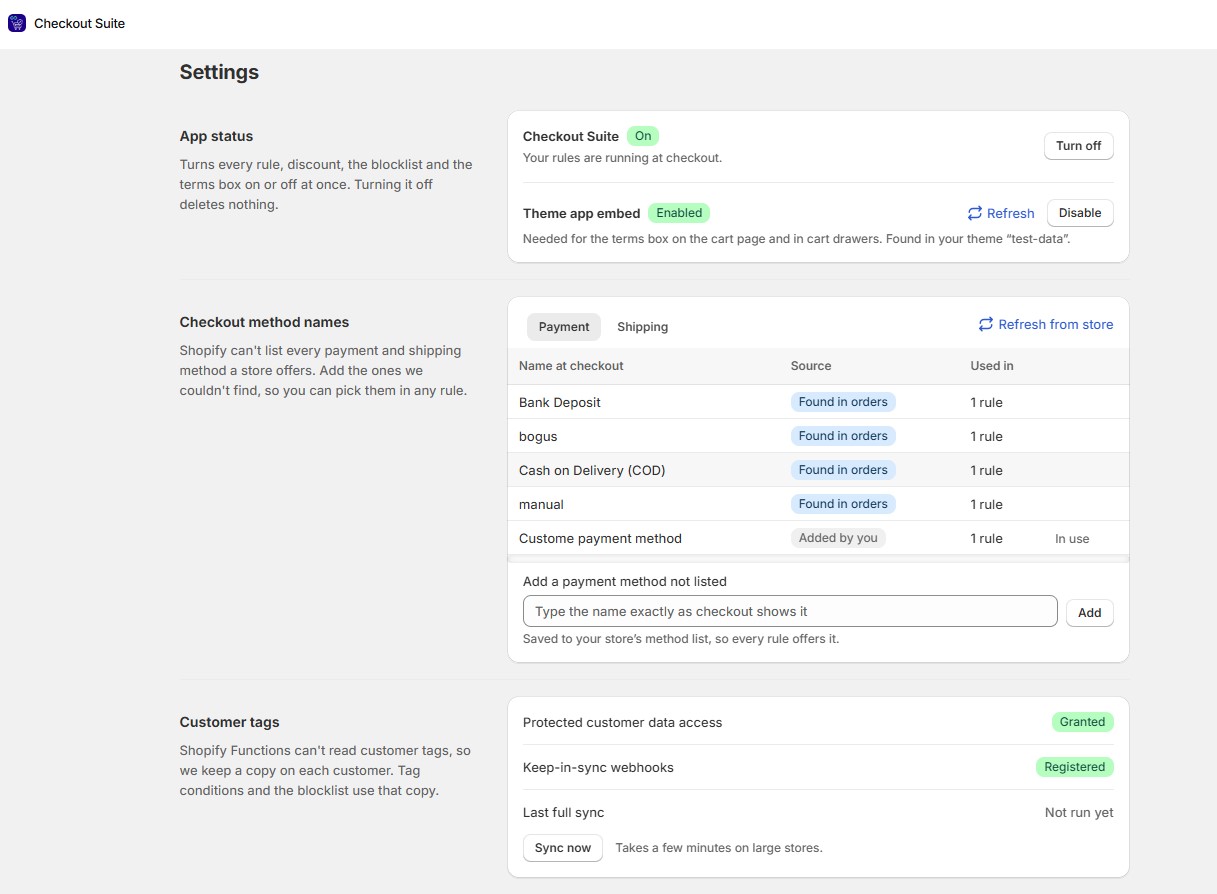
Task: Click the Source column header
Action: [811, 366]
